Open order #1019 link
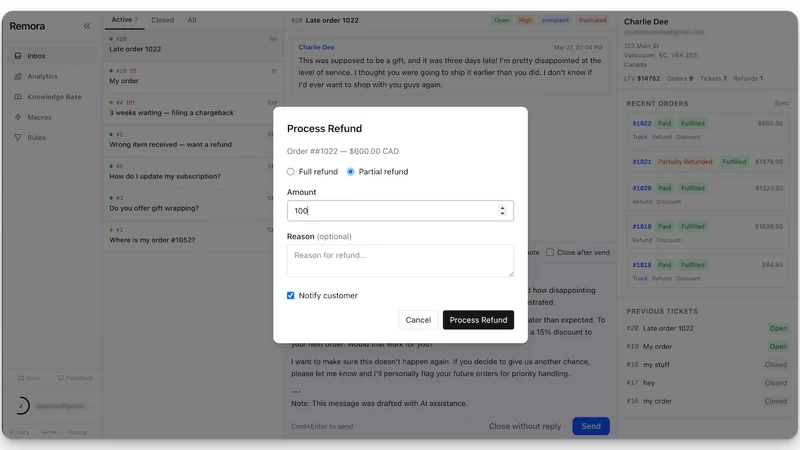Viewport: 800px width, 450px height. (x=642, y=227)
